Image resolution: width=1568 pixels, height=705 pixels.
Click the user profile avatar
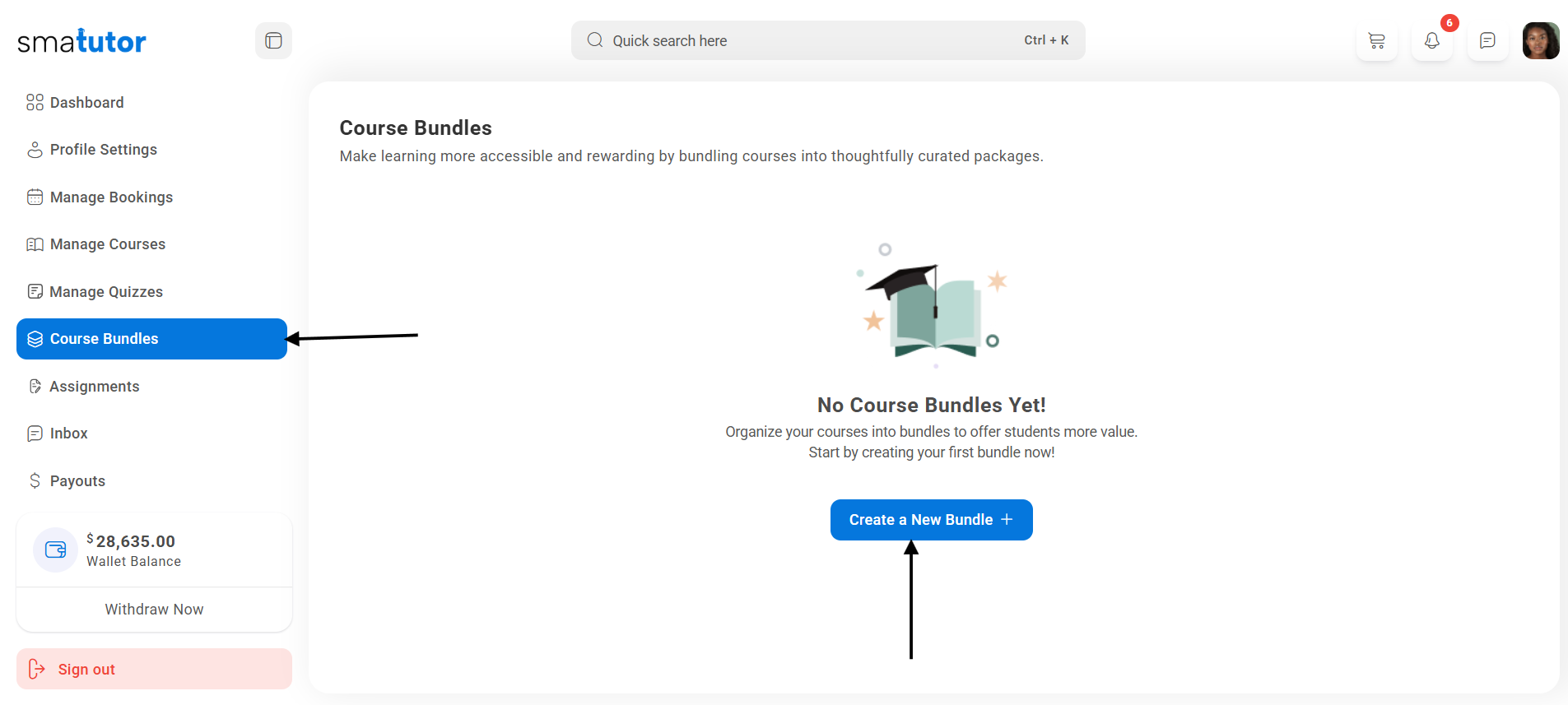coord(1541,41)
